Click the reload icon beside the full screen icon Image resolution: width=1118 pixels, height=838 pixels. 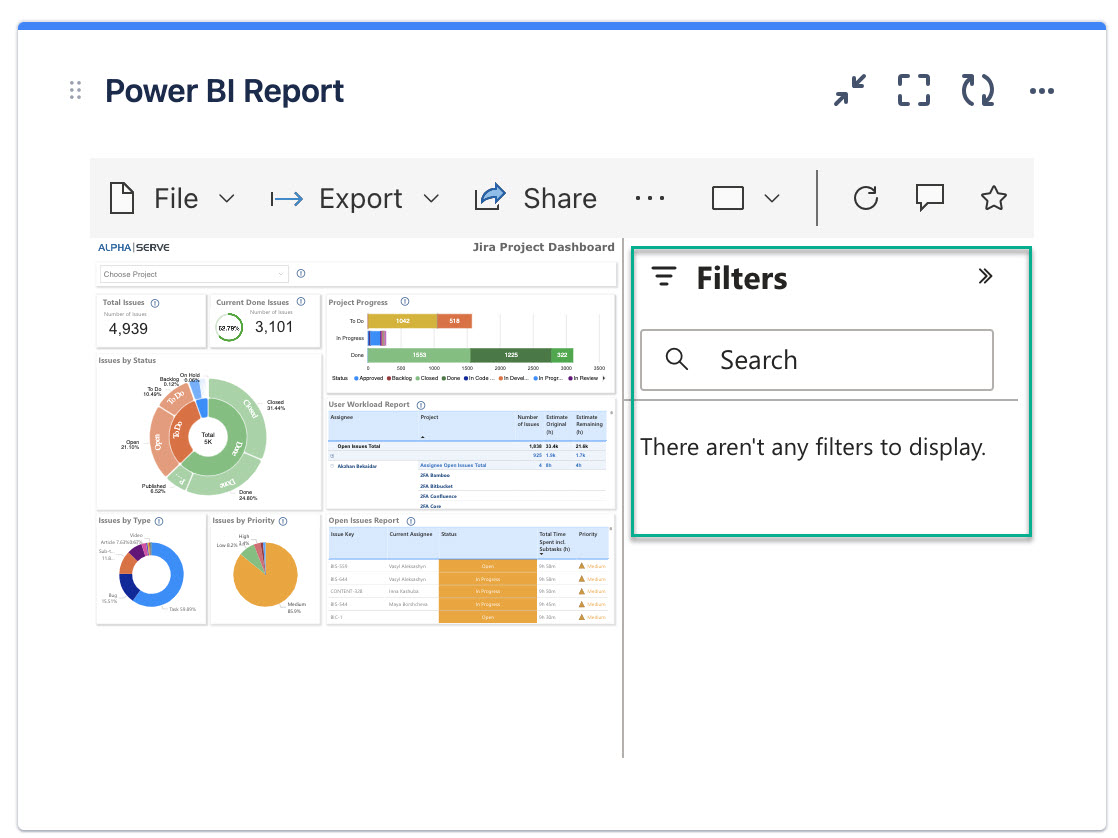977,90
